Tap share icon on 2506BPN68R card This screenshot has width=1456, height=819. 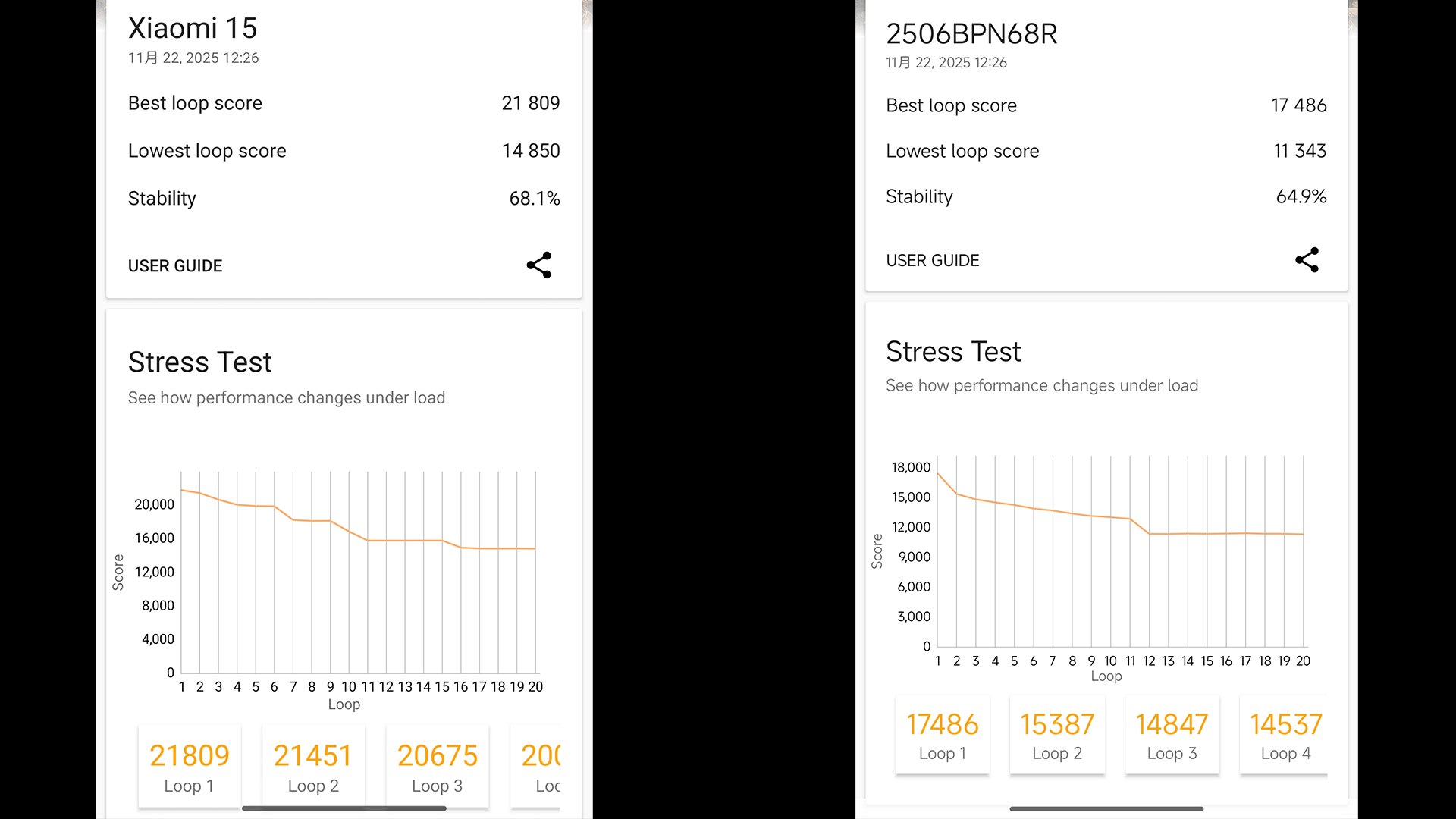[1307, 260]
